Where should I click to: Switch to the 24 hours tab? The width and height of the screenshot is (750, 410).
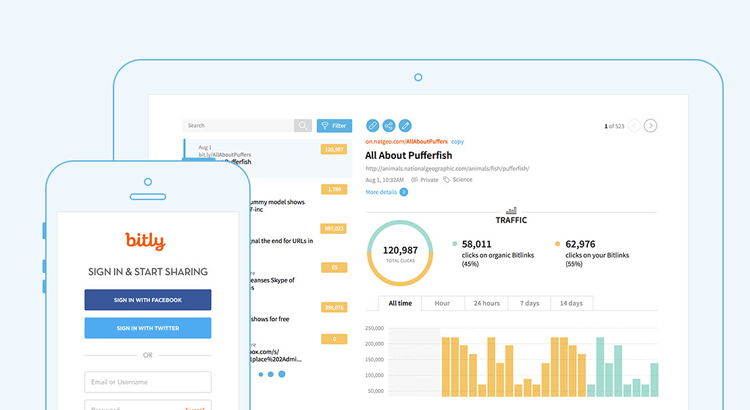486,303
